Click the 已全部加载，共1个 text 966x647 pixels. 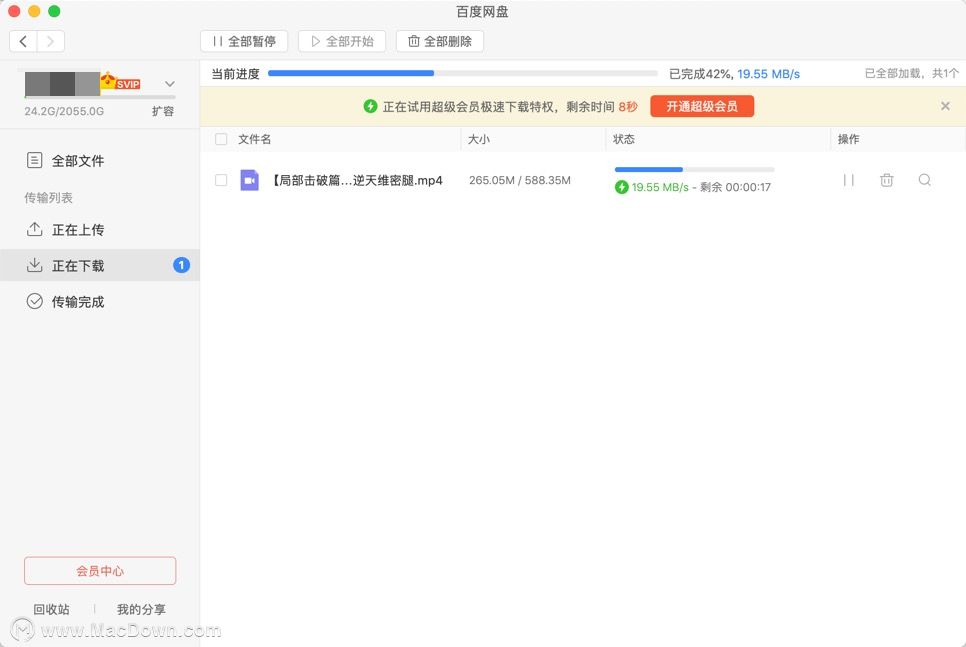[912, 73]
